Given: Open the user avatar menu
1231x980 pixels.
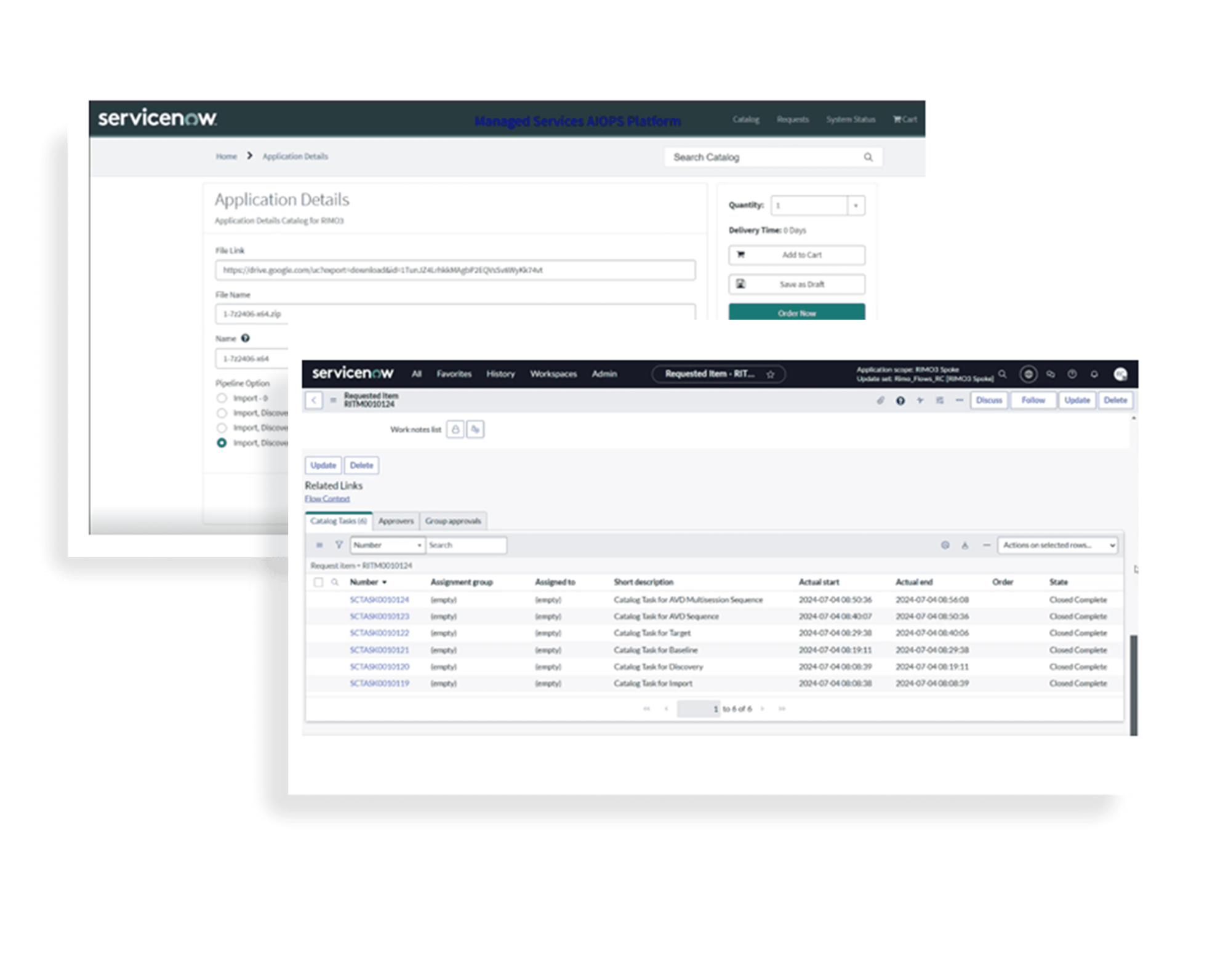Looking at the screenshot, I should 1120,374.
